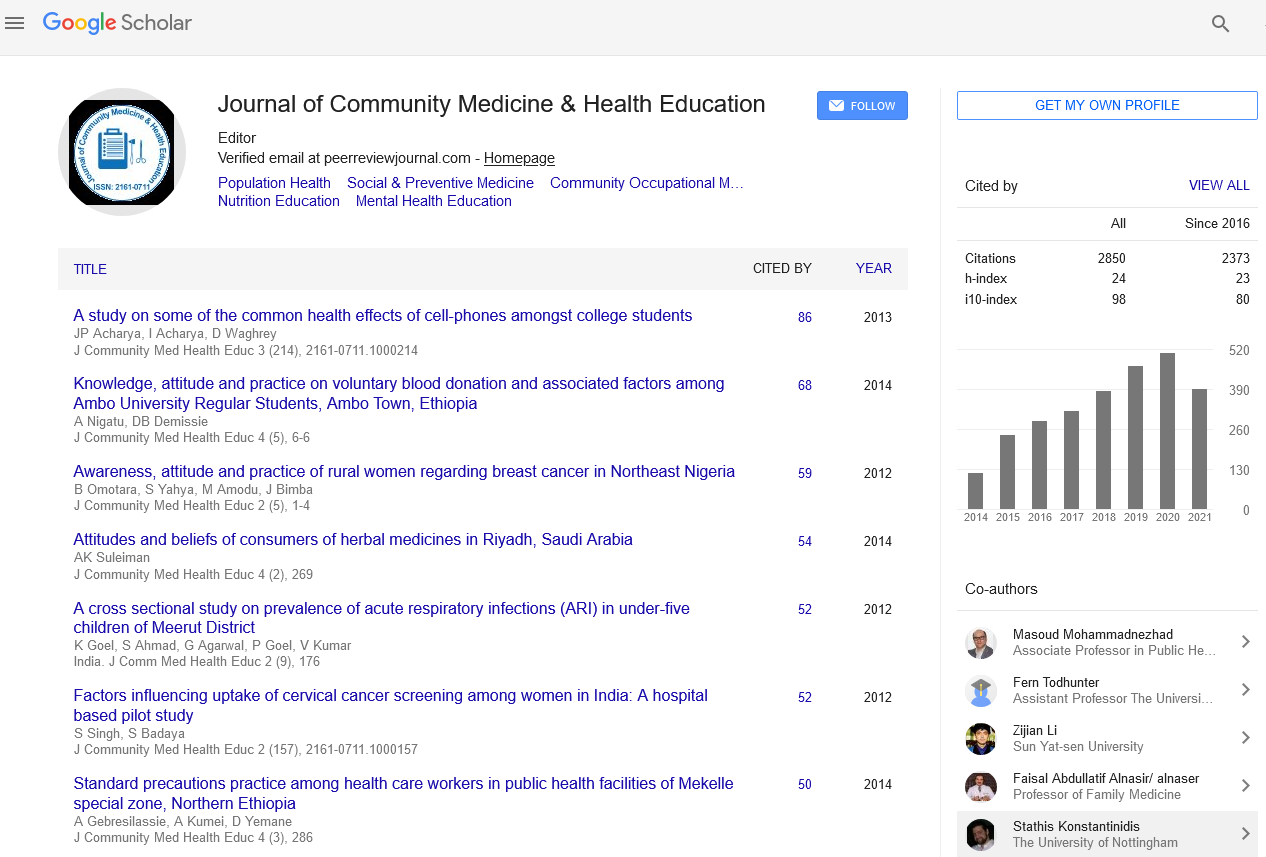Open the hamburger menu icon
The width and height of the screenshot is (1266, 857).
pos(14,23)
